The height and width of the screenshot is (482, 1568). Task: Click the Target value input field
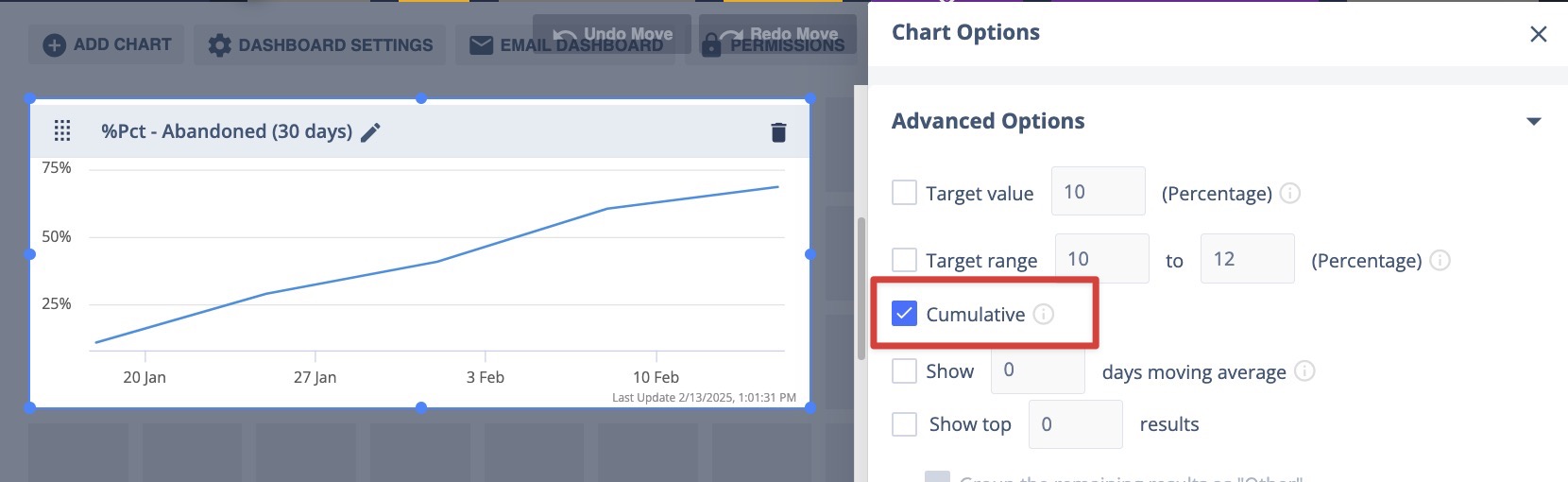1098,191
